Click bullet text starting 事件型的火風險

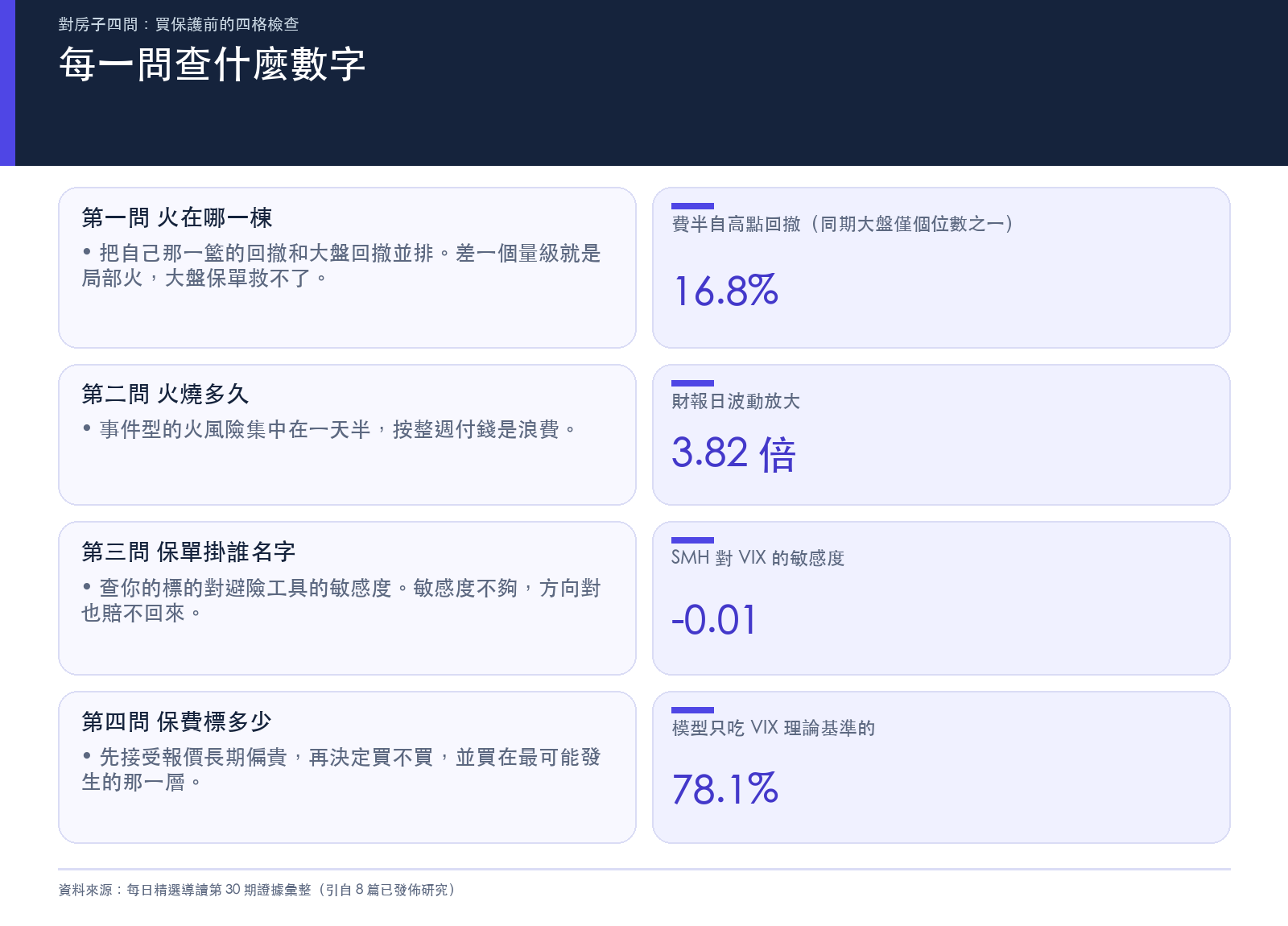tap(329, 429)
